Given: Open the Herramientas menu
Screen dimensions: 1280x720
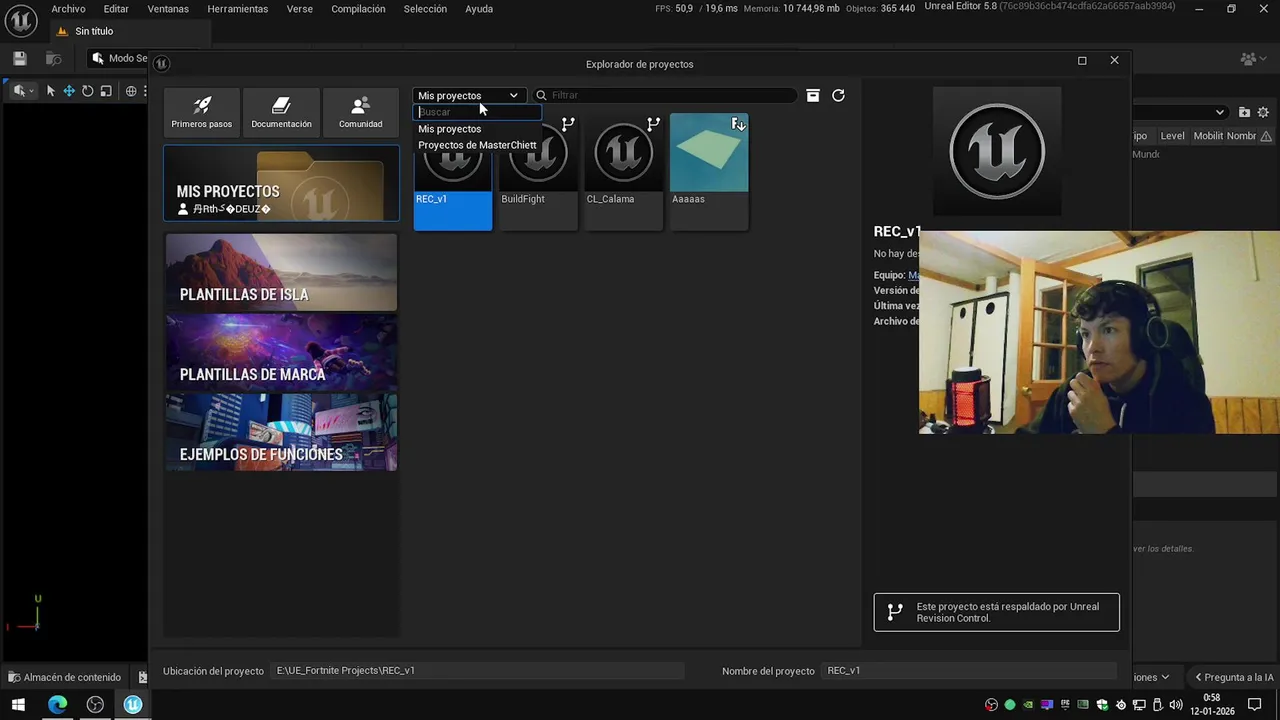Looking at the screenshot, I should (x=238, y=9).
